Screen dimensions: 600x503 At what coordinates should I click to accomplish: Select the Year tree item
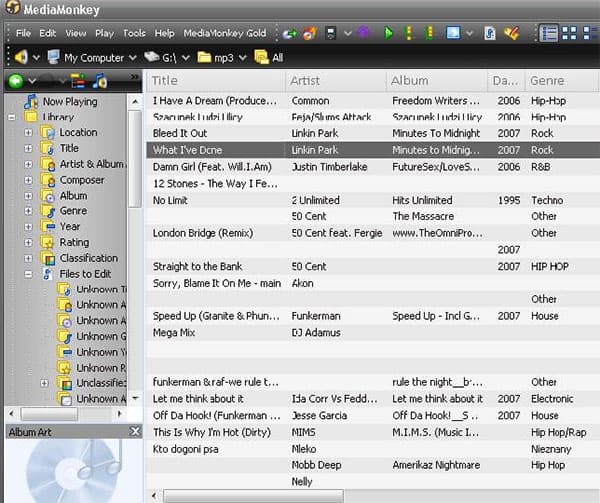click(x=70, y=226)
